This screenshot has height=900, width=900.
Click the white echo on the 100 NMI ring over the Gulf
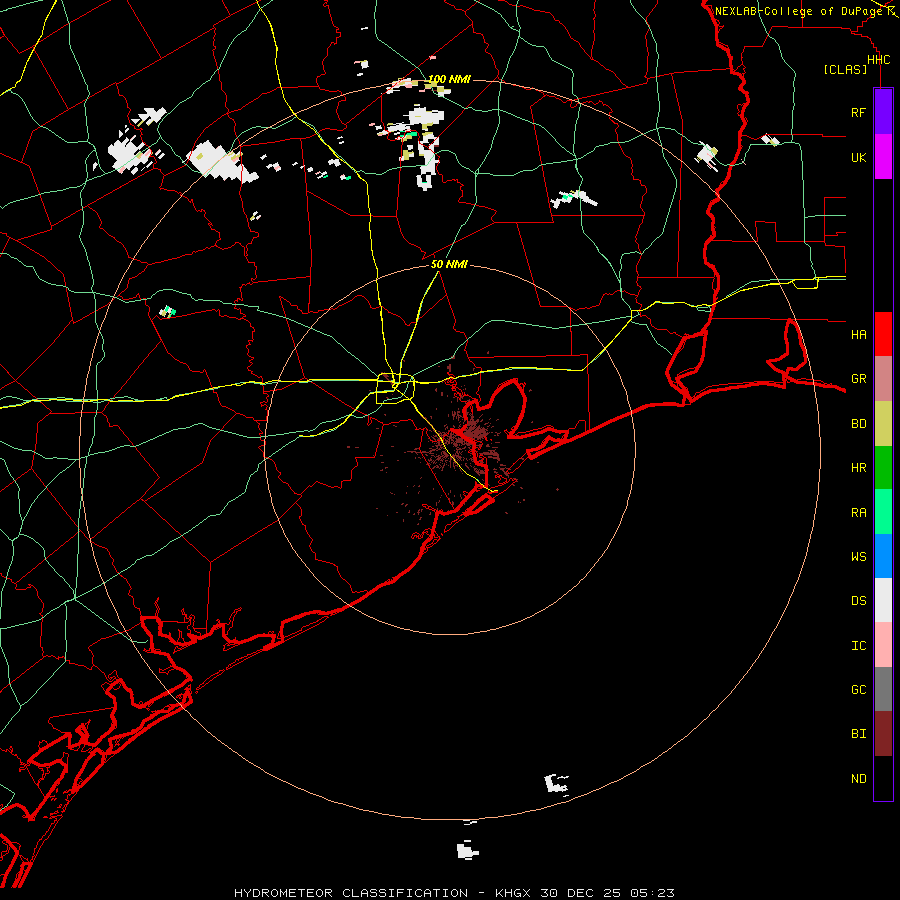pos(556,784)
